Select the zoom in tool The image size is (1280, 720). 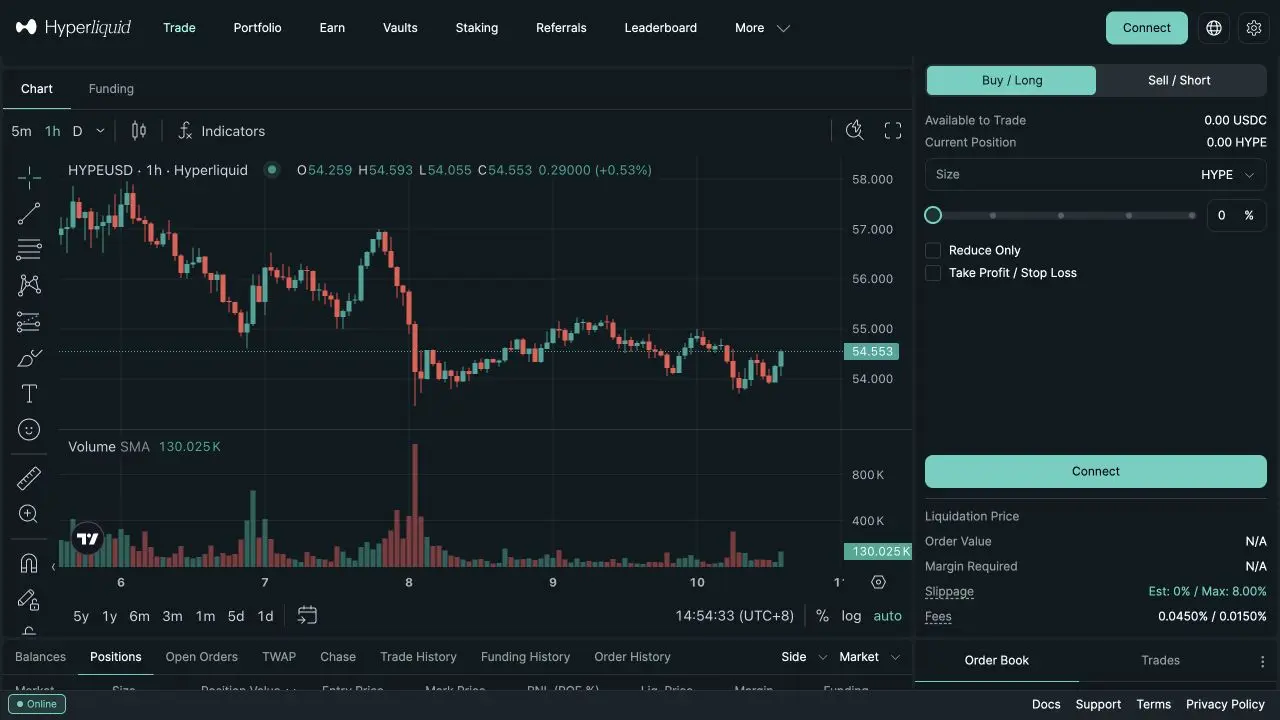click(29, 515)
